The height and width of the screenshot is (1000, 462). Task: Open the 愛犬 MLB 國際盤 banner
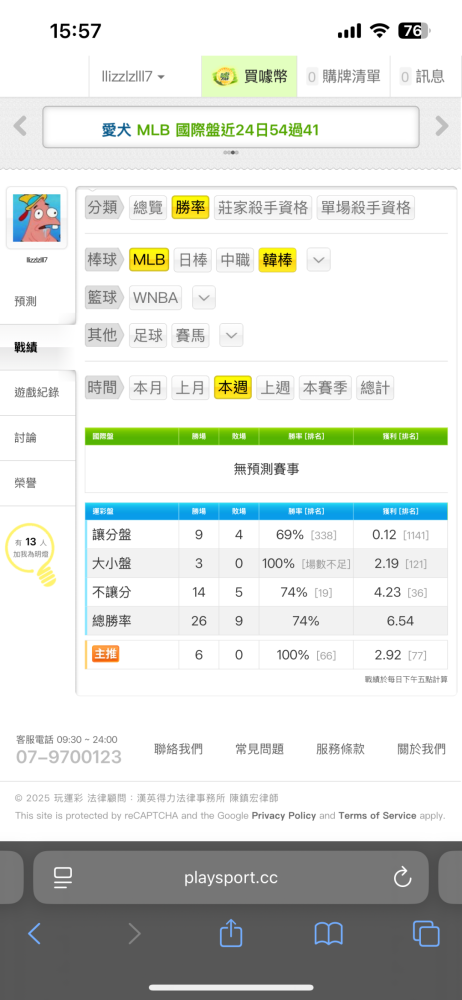coord(231,128)
